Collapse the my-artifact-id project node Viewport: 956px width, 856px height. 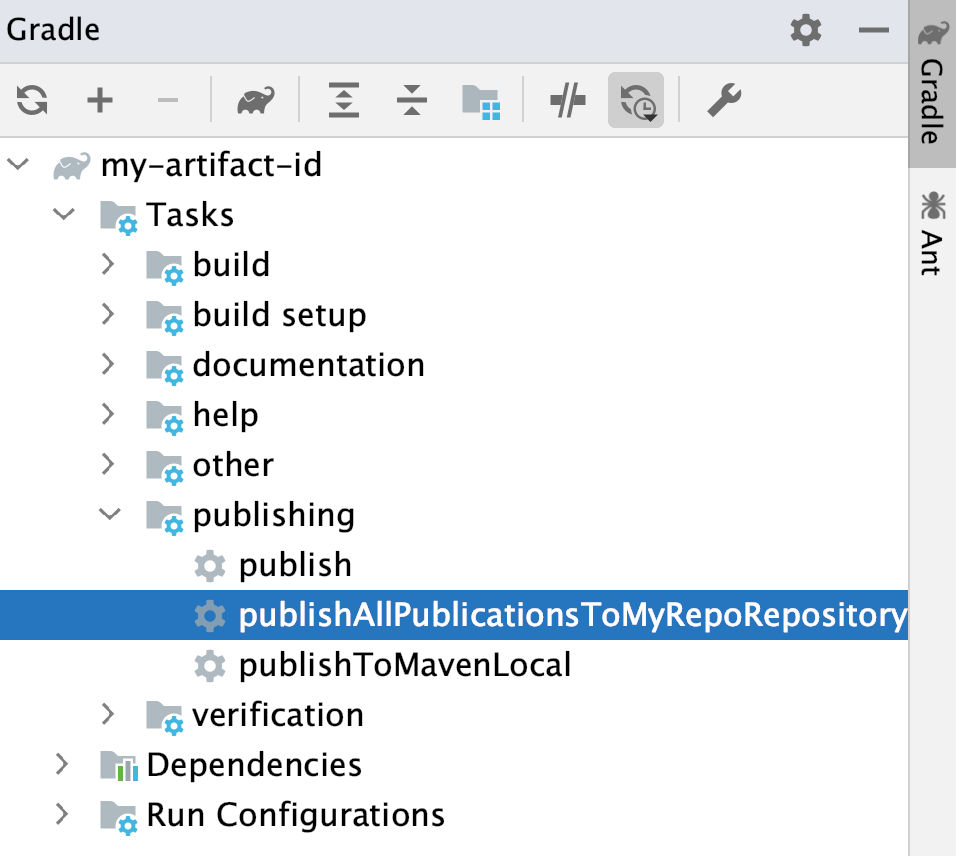(18, 165)
